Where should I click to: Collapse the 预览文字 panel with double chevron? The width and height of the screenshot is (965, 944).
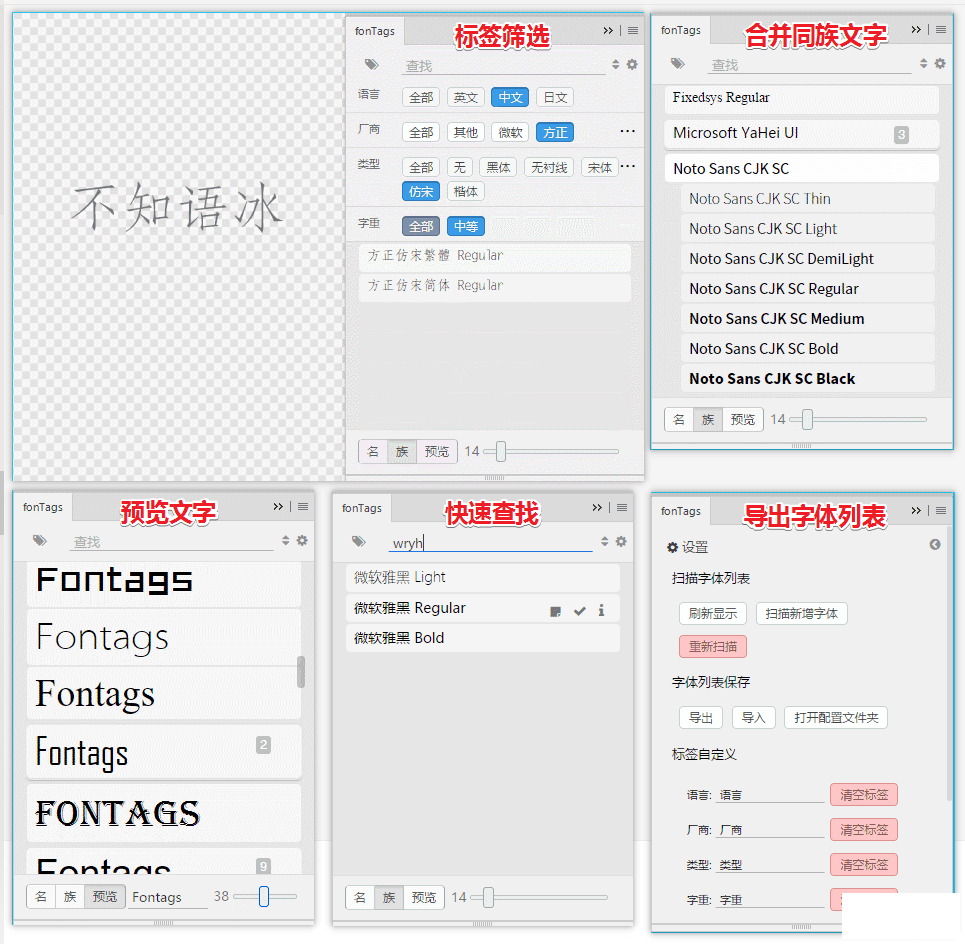(278, 506)
